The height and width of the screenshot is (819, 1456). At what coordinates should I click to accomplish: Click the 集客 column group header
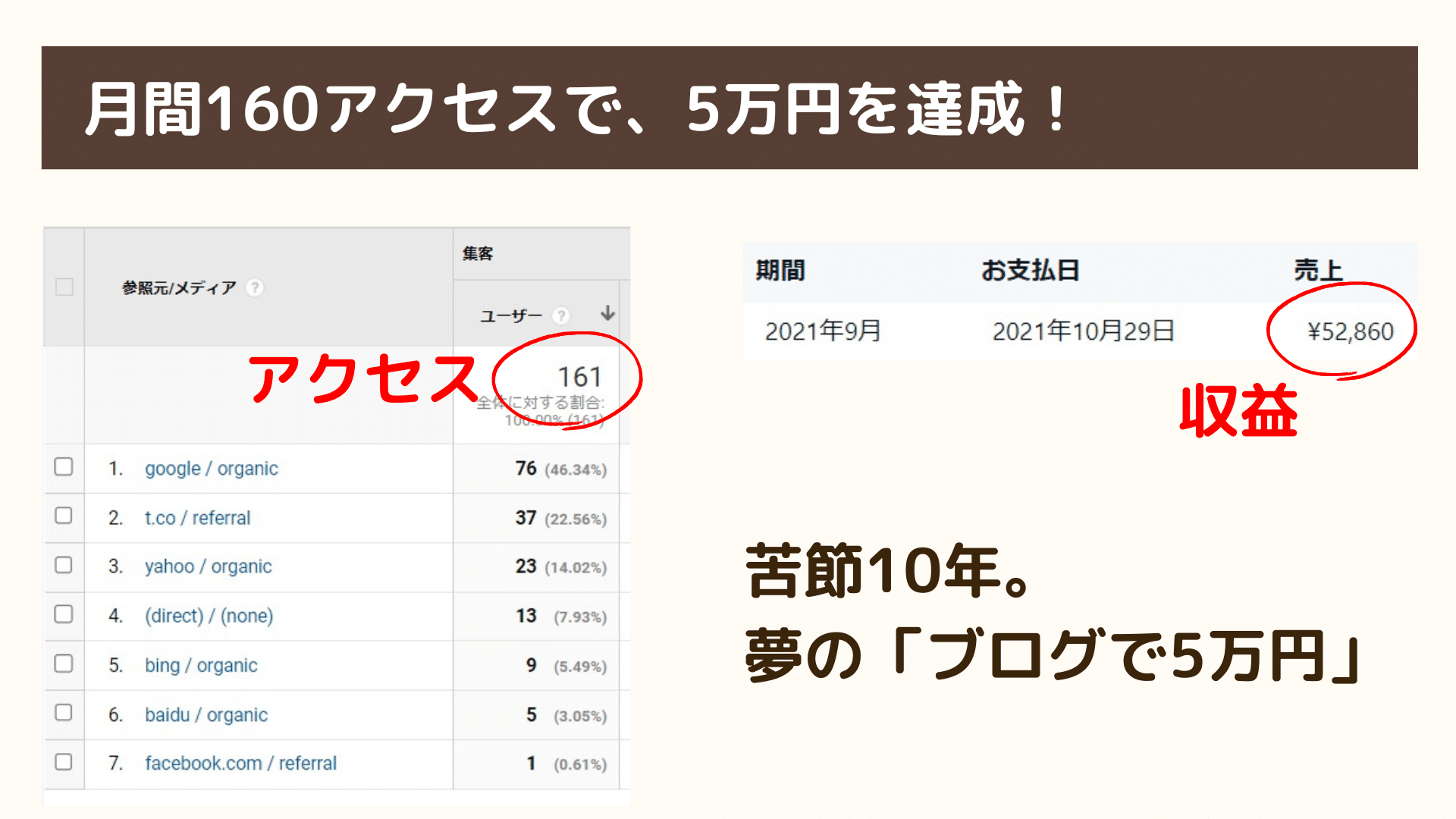click(x=478, y=254)
